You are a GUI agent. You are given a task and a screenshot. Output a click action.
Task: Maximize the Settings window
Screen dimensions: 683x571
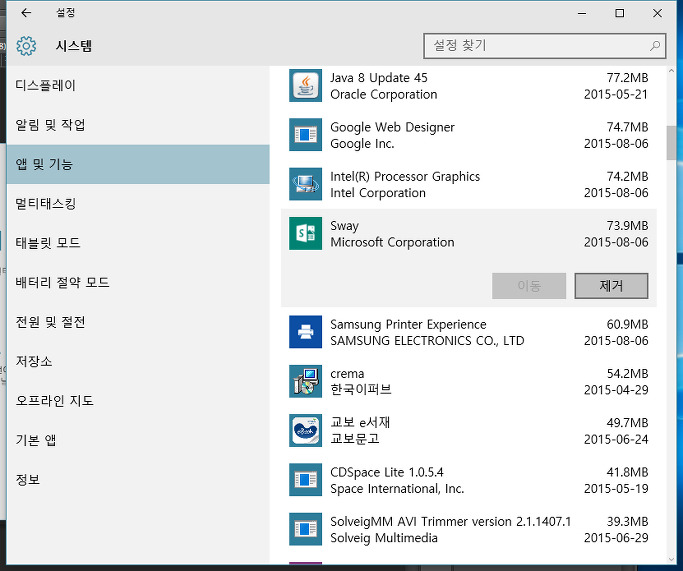coord(619,13)
